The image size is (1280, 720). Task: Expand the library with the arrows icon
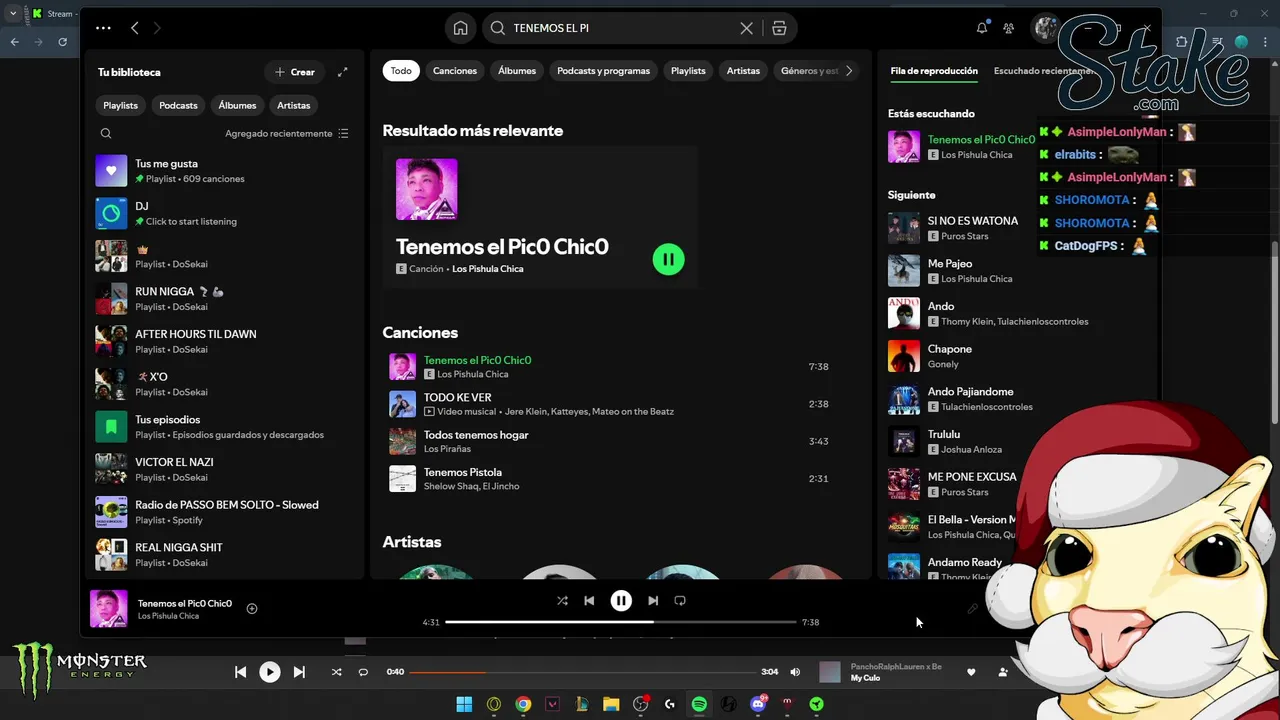pos(342,72)
